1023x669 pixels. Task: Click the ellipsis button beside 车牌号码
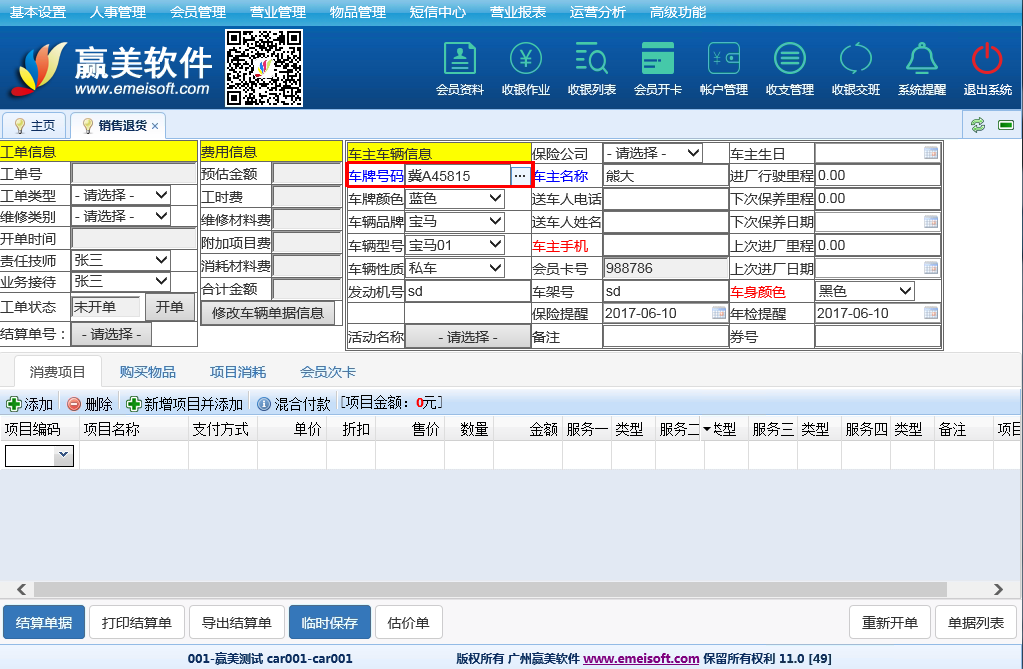coord(519,176)
